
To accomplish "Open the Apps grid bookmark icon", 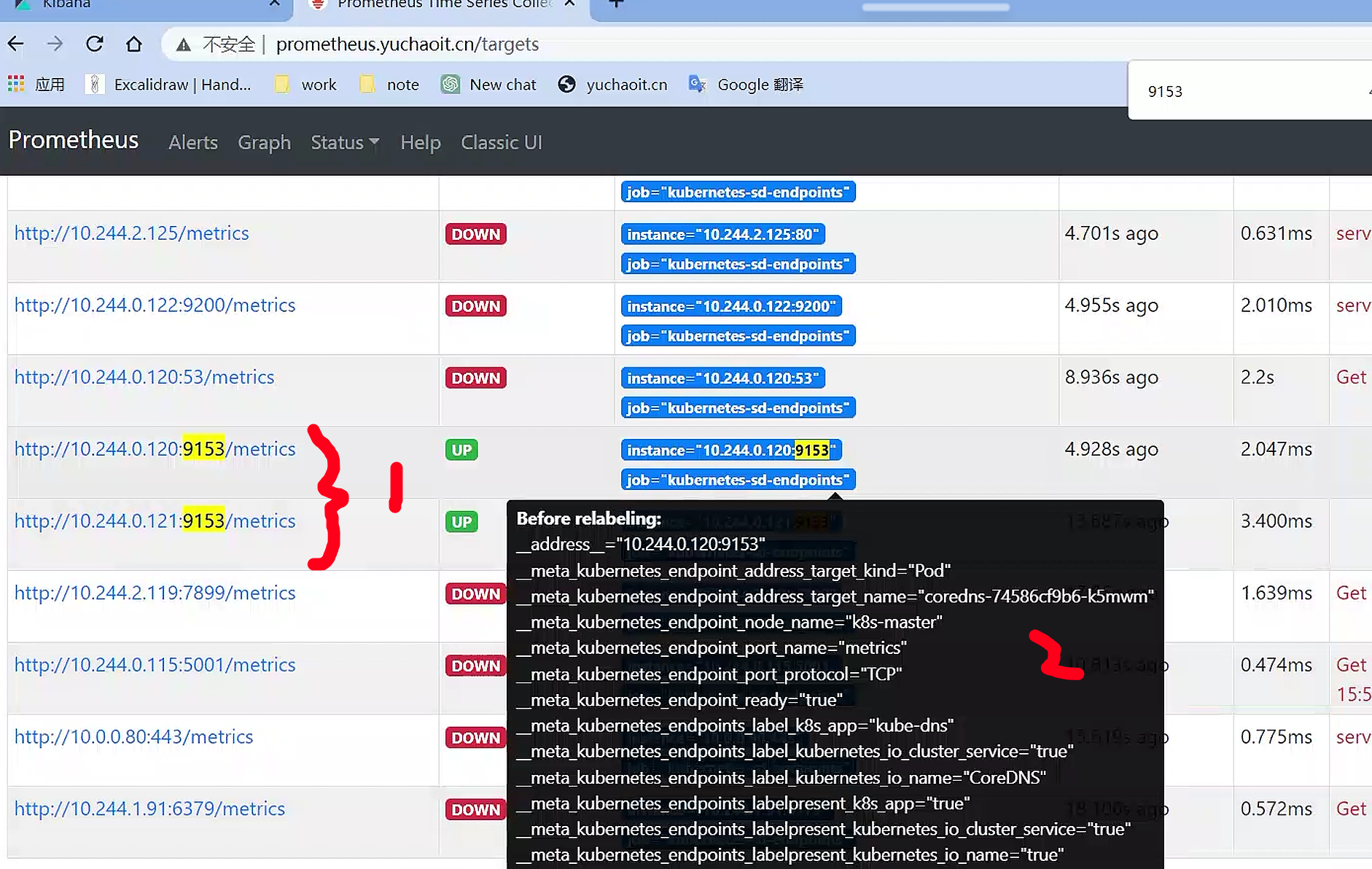I will [16, 85].
